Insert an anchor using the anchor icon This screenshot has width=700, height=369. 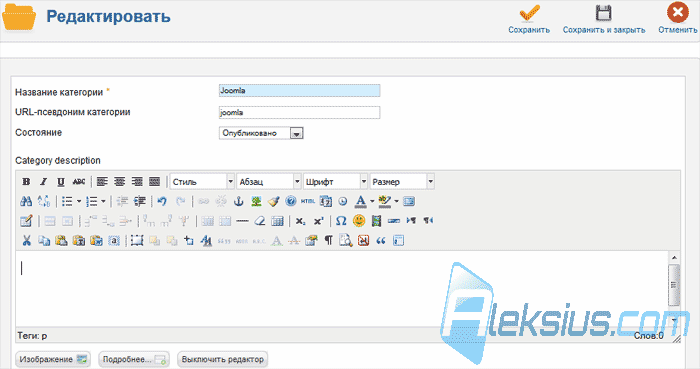(x=239, y=201)
